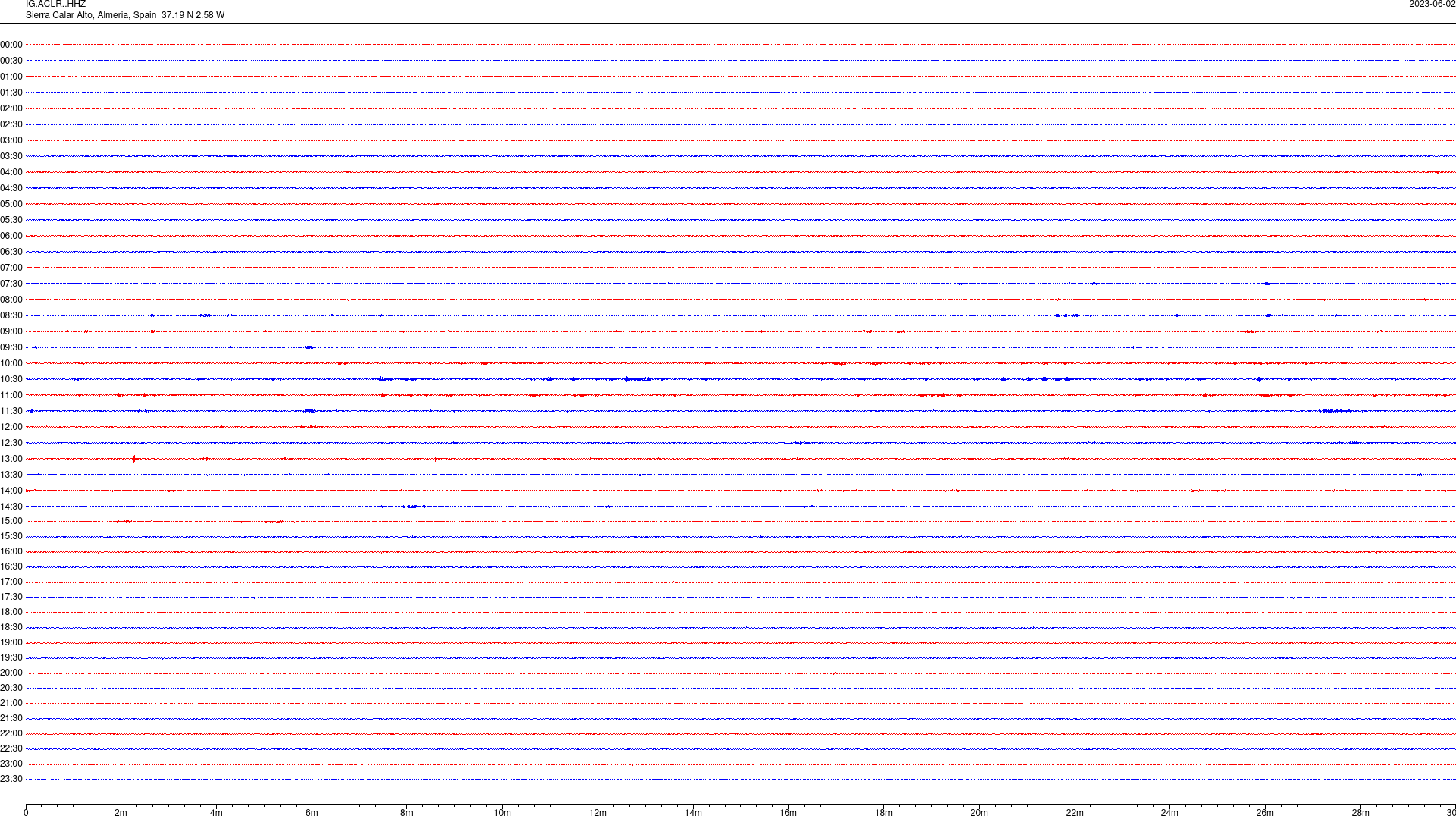The height and width of the screenshot is (819, 1456).
Task: Select the 22:30 time row label
Action: [11, 748]
